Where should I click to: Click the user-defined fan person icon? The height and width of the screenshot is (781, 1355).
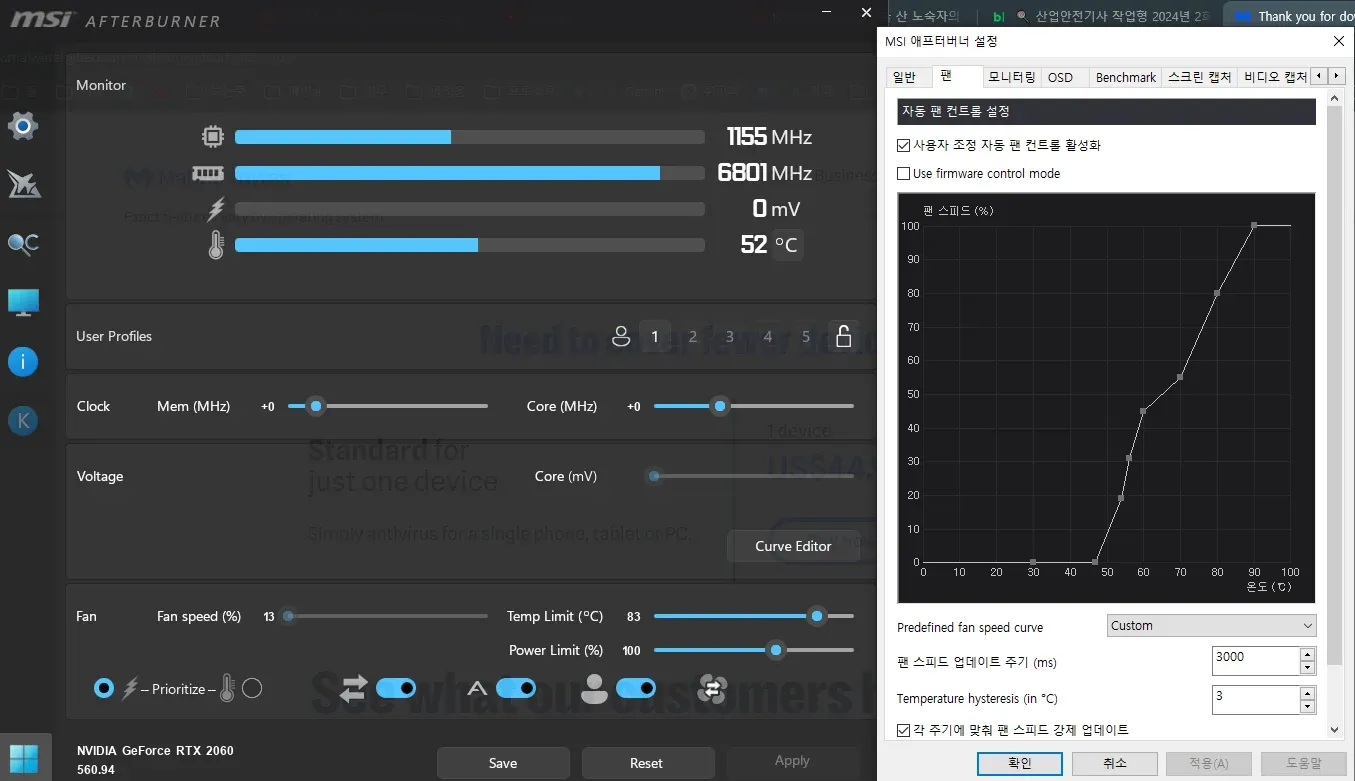594,688
